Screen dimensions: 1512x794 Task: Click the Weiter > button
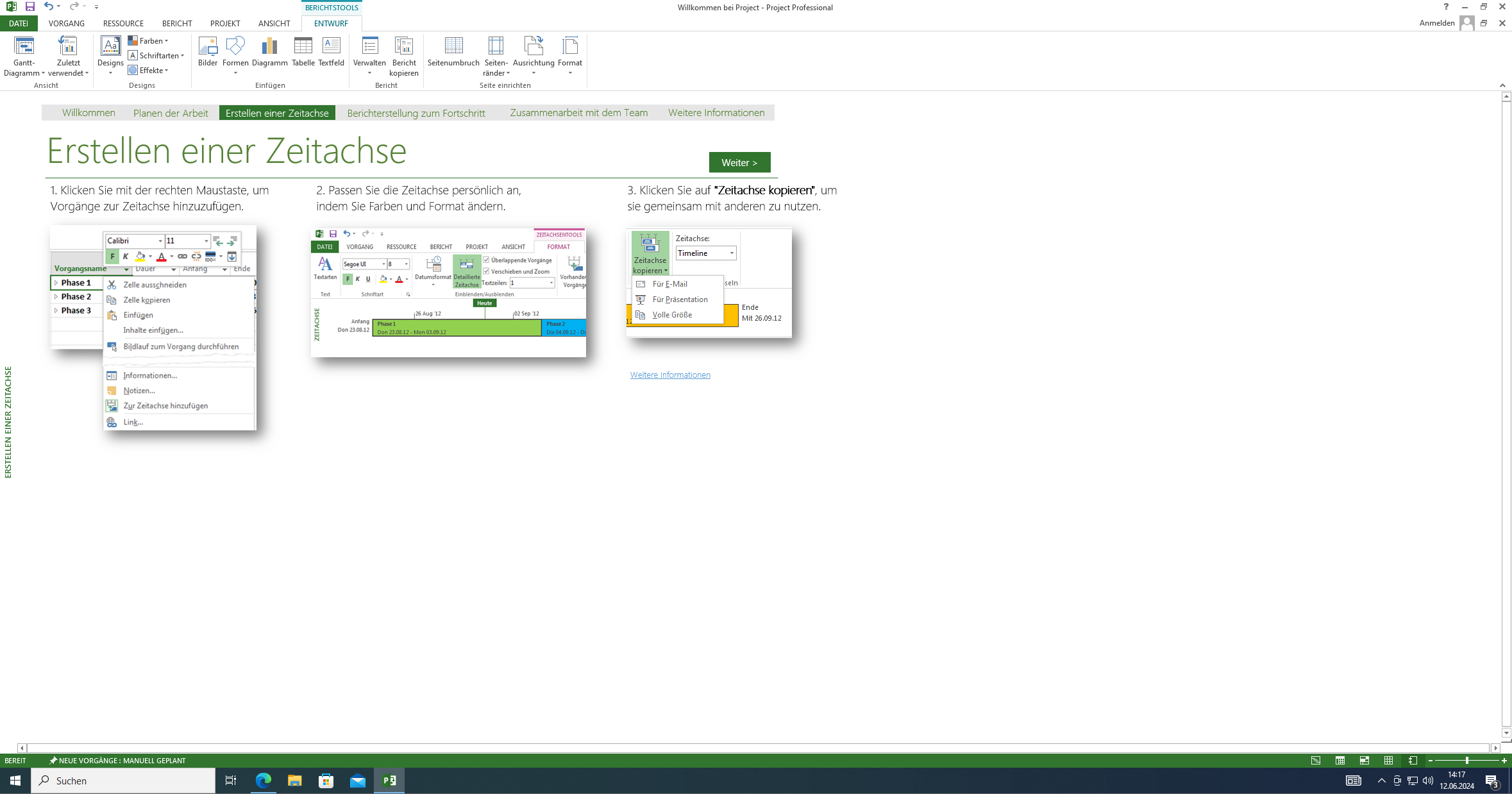739,162
